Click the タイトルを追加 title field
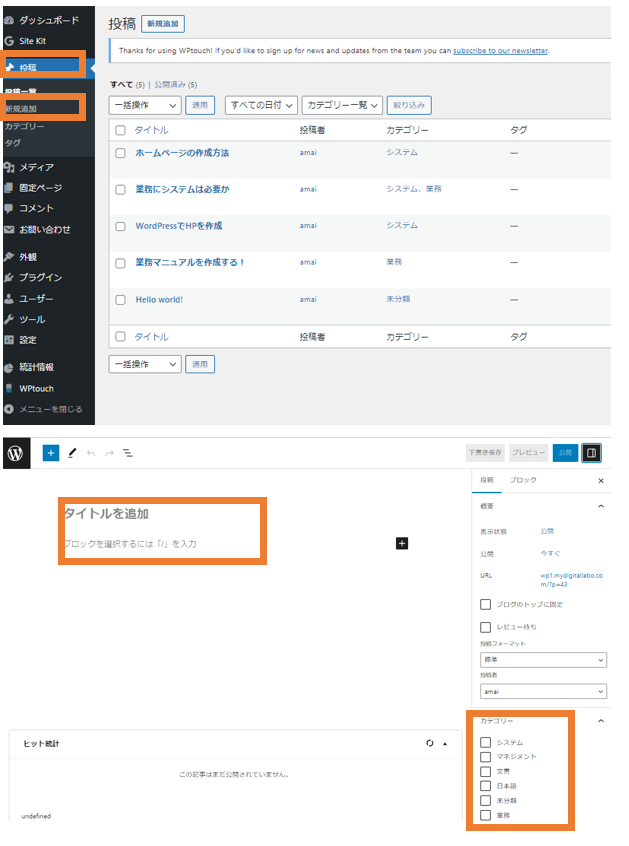The width and height of the screenshot is (629, 846). (107, 513)
